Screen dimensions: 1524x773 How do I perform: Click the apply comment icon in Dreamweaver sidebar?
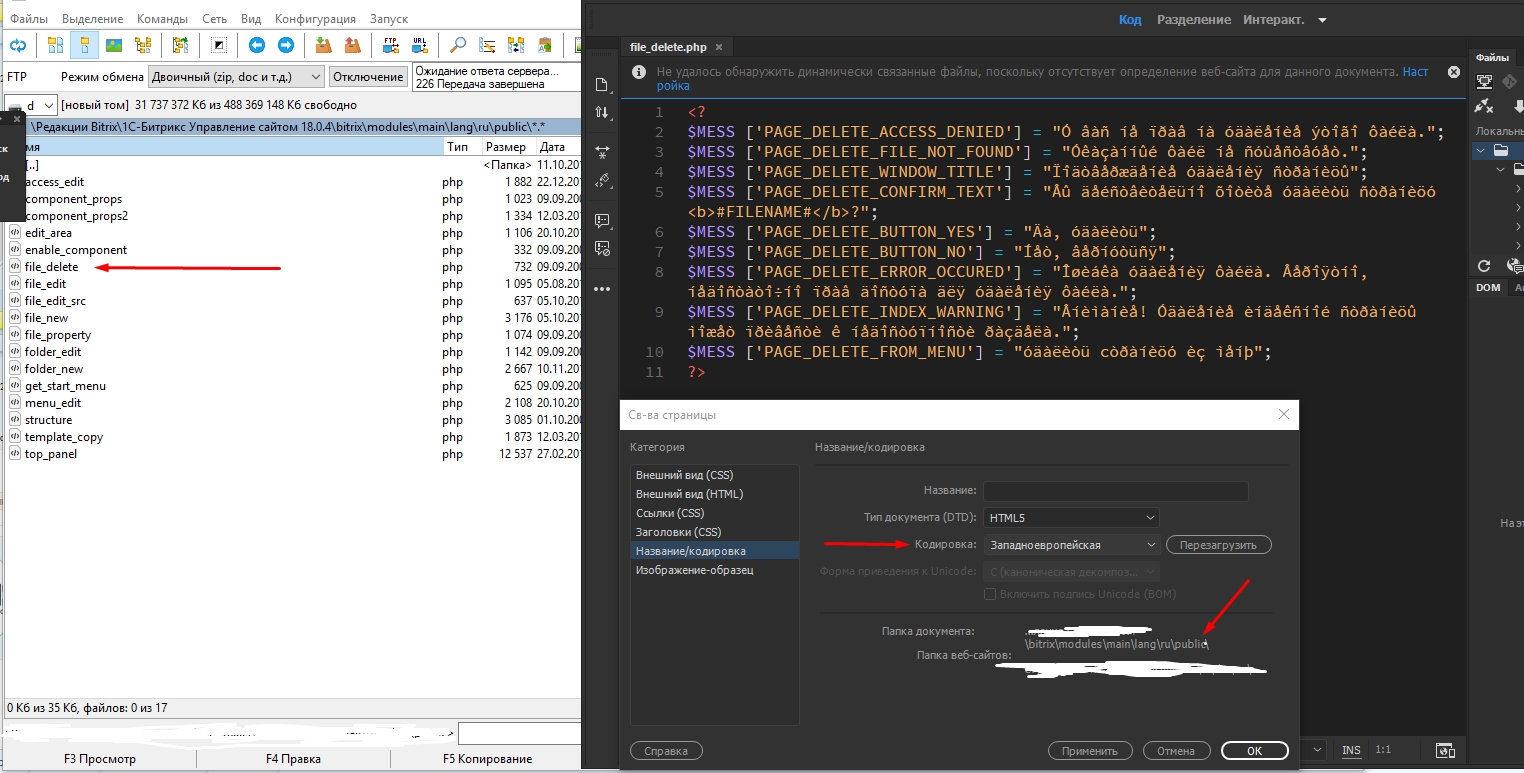point(602,220)
